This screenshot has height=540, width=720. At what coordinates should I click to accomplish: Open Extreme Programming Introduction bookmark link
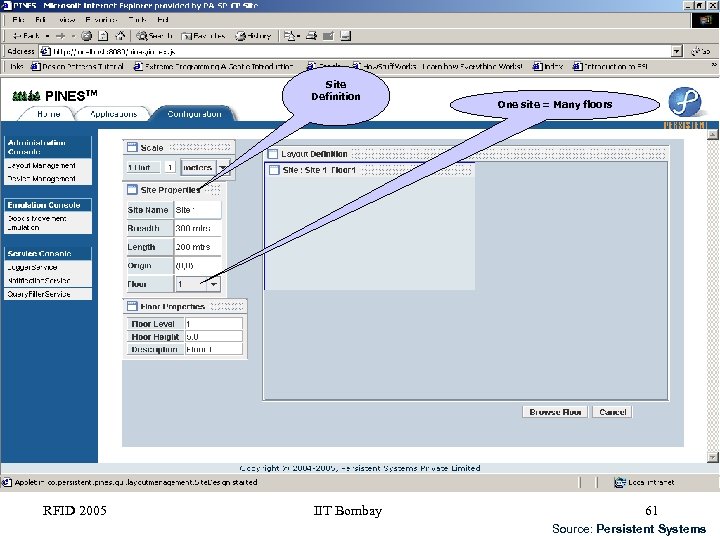click(x=213, y=67)
